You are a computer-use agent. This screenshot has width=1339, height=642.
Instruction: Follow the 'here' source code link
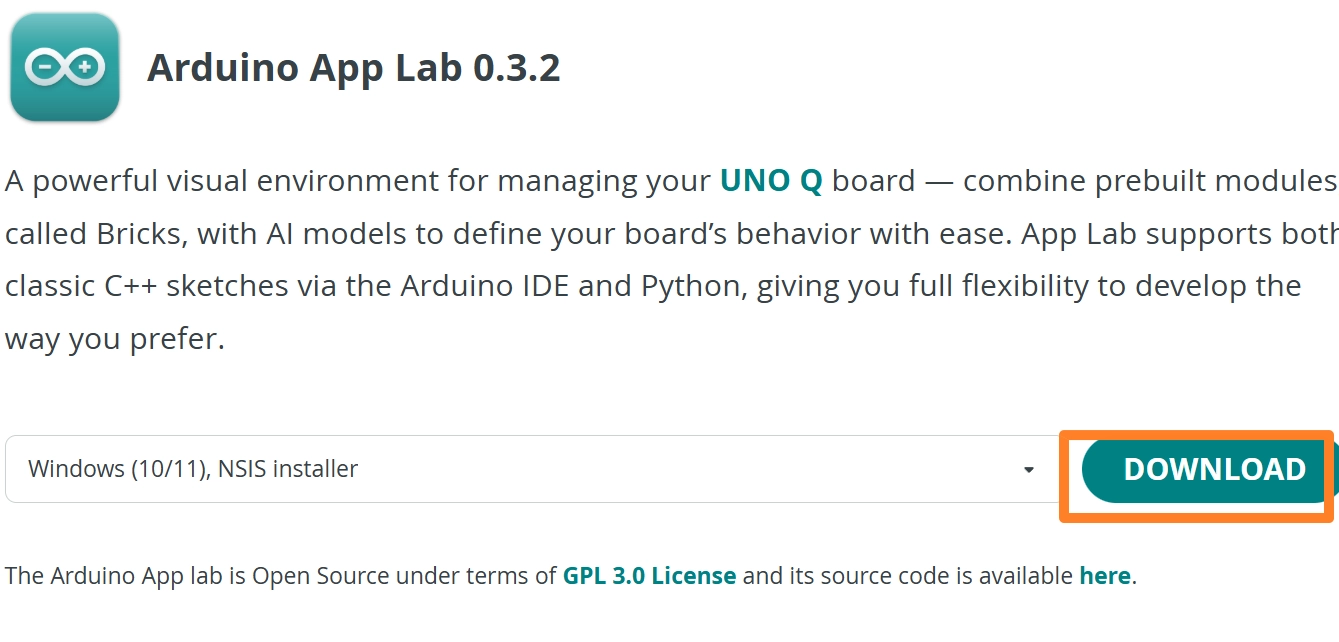(1104, 576)
